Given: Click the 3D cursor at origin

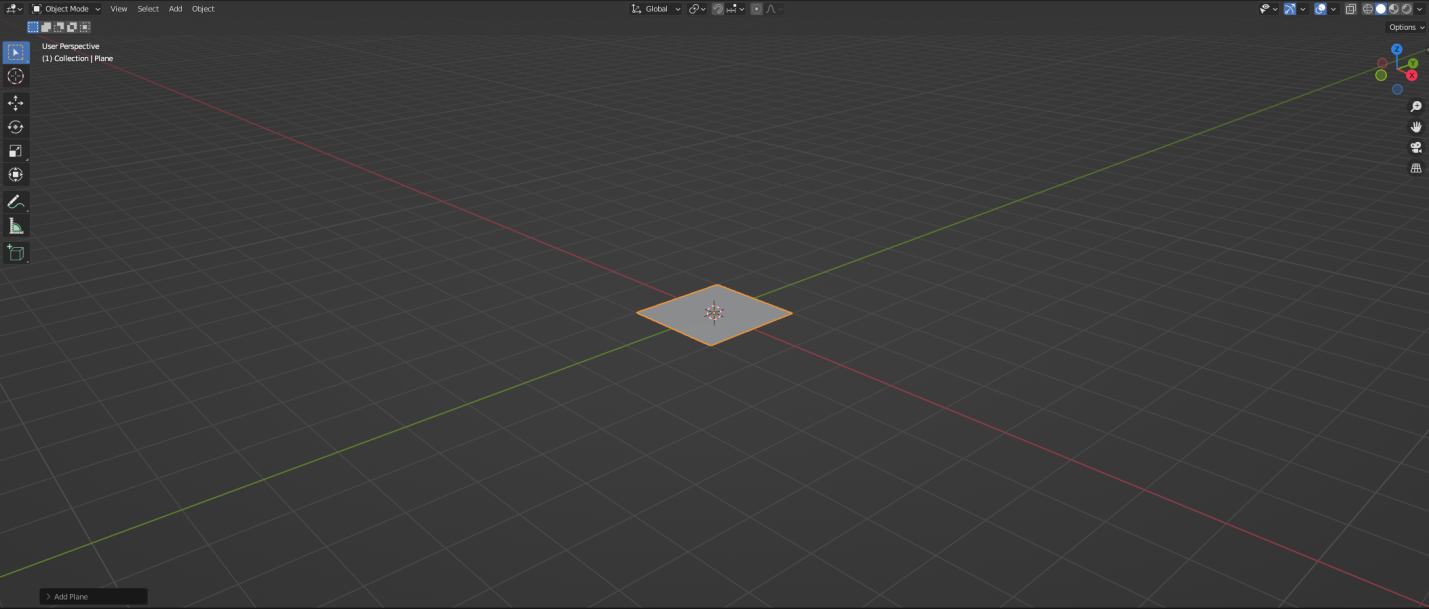Looking at the screenshot, I should [x=714, y=313].
